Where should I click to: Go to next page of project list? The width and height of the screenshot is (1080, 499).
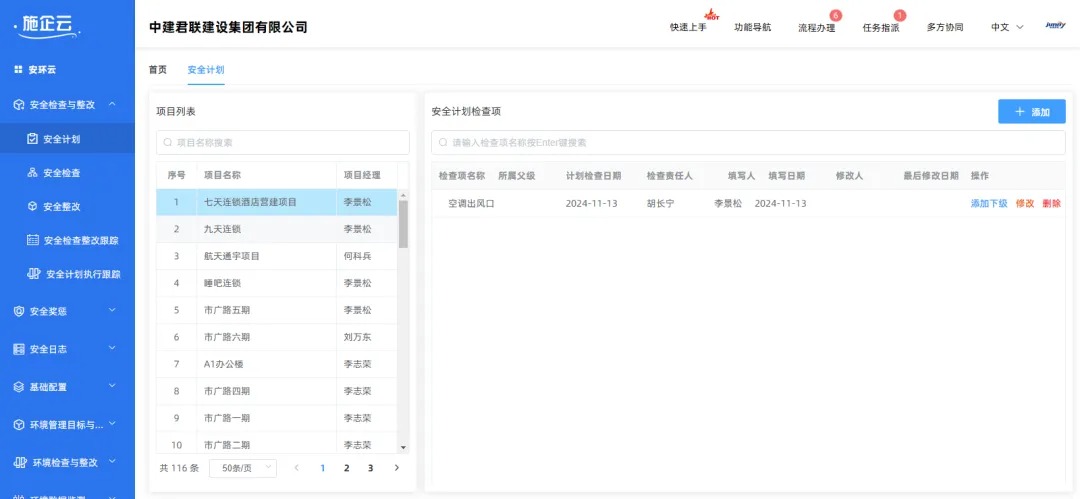(396, 468)
